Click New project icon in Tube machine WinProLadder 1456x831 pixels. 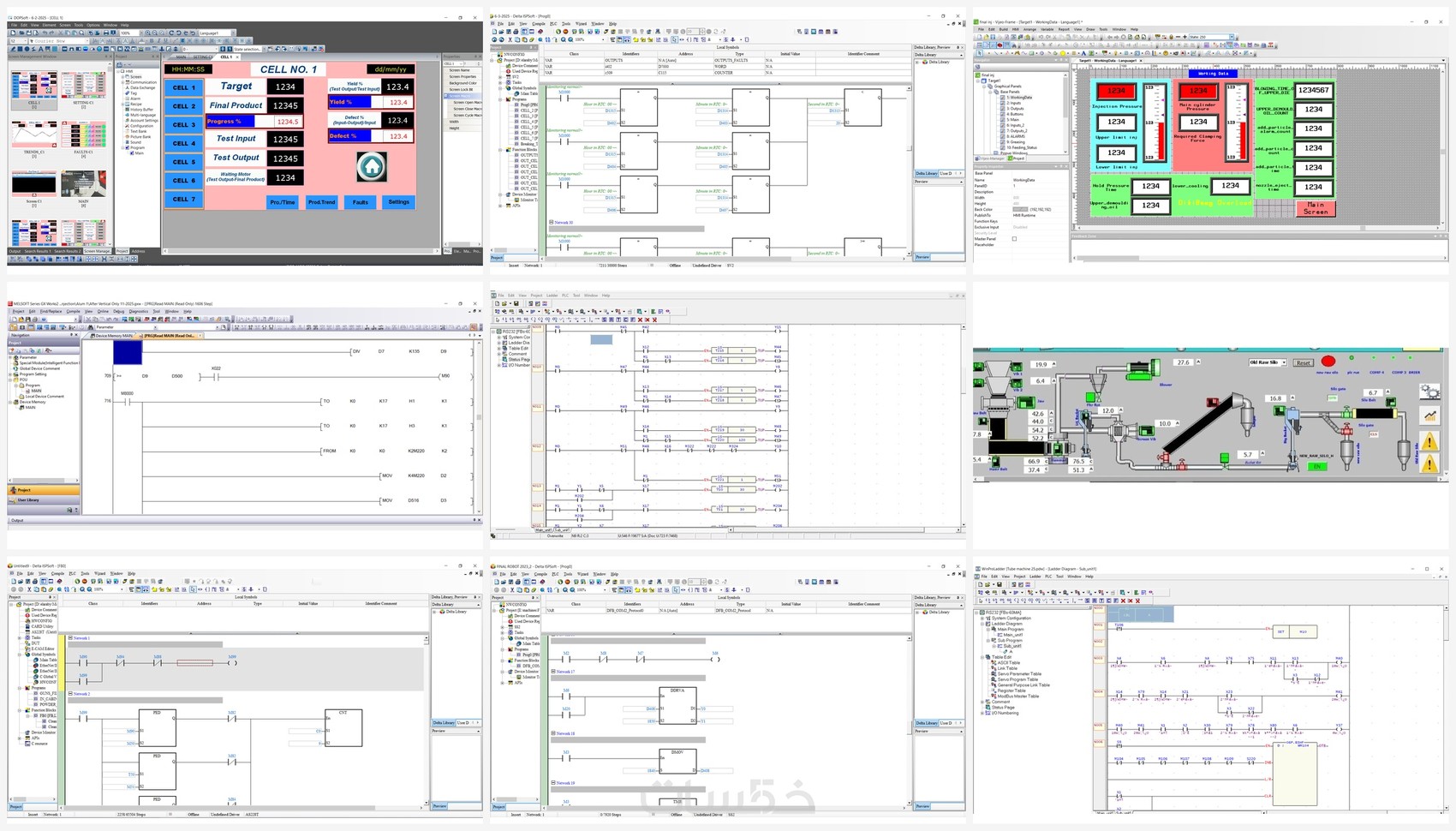click(981, 584)
